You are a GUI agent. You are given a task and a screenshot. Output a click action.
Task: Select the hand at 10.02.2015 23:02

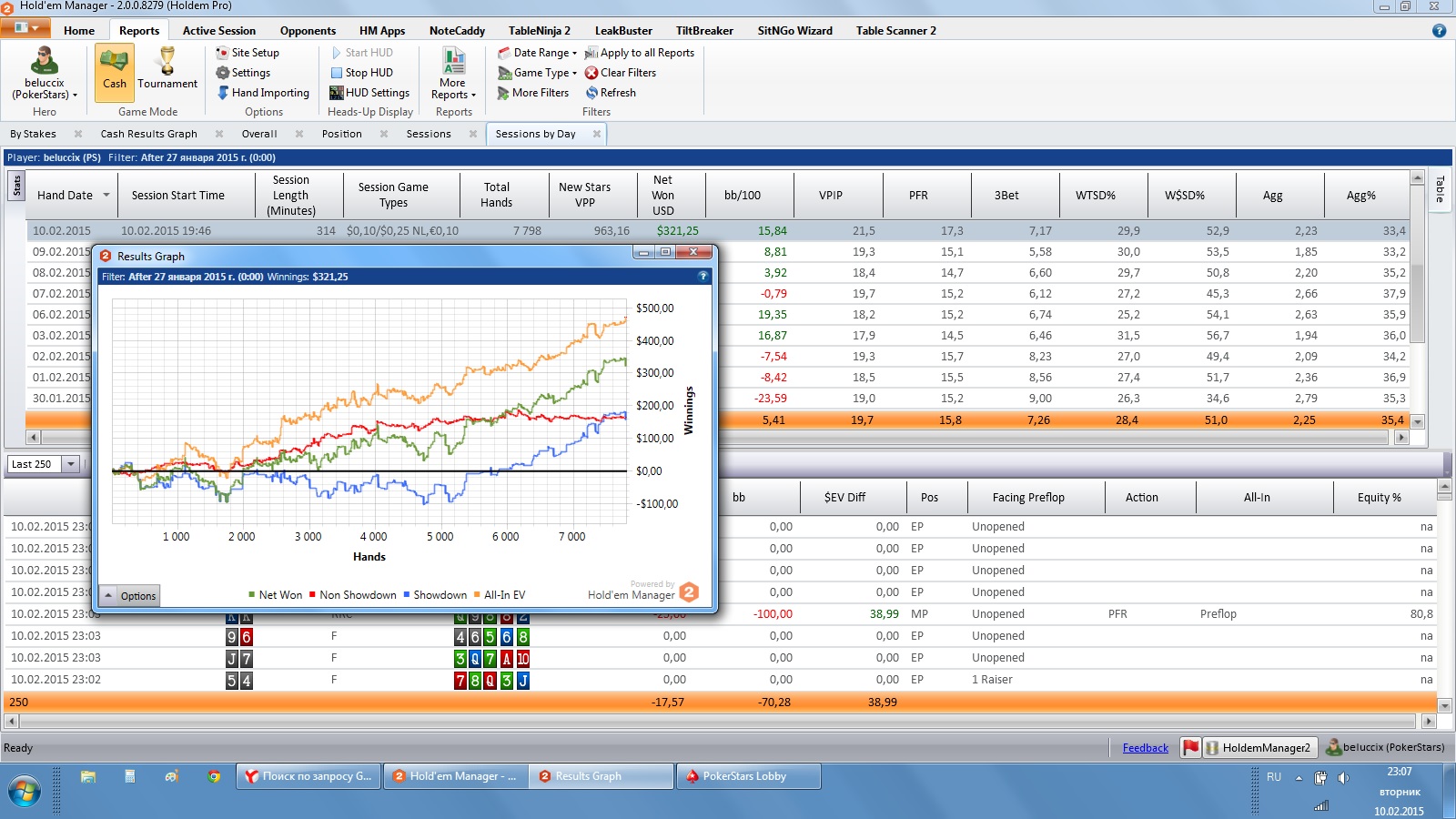click(x=721, y=680)
